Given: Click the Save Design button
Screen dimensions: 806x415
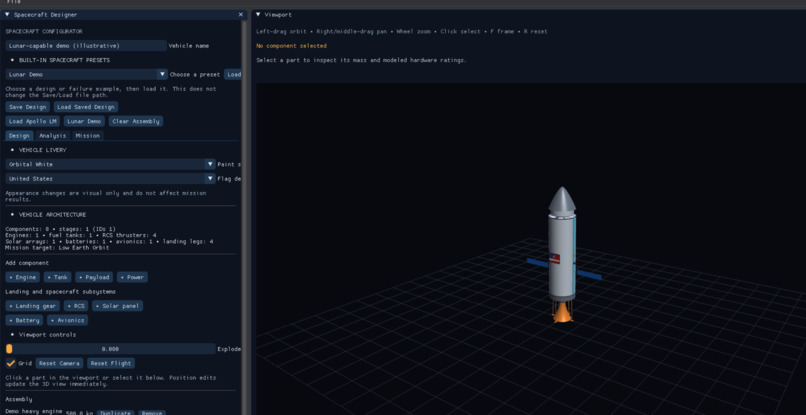Looking at the screenshot, I should pos(28,107).
